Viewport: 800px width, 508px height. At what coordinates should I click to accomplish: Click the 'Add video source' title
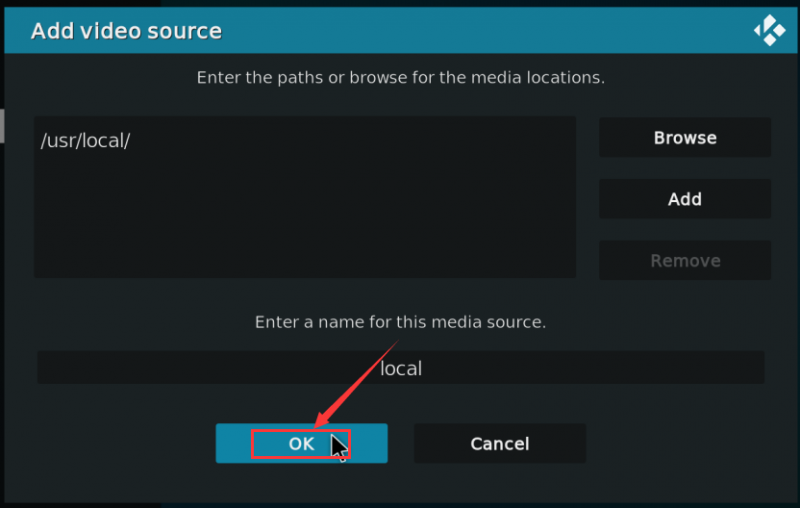tap(126, 31)
